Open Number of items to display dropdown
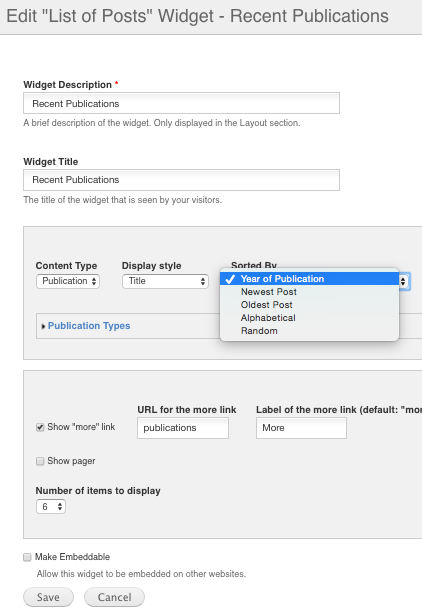This screenshot has width=422, height=614. click(x=50, y=506)
